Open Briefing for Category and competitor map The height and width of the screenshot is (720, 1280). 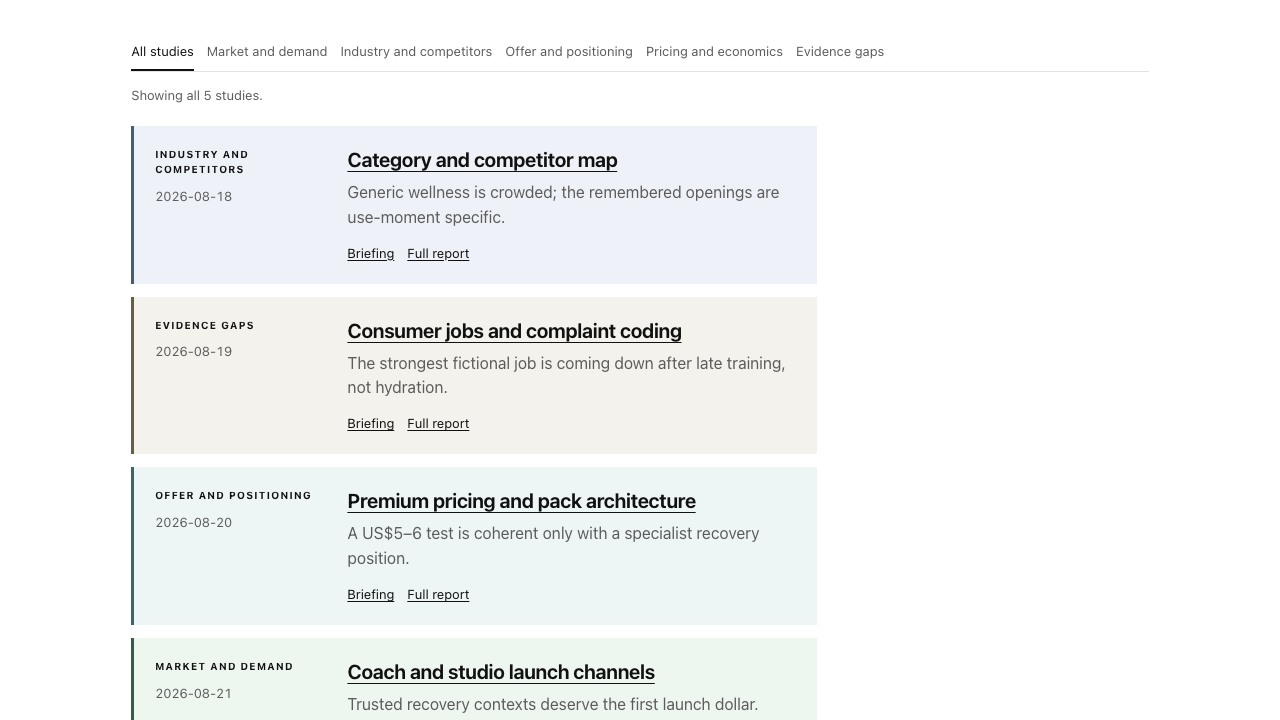tap(370, 254)
